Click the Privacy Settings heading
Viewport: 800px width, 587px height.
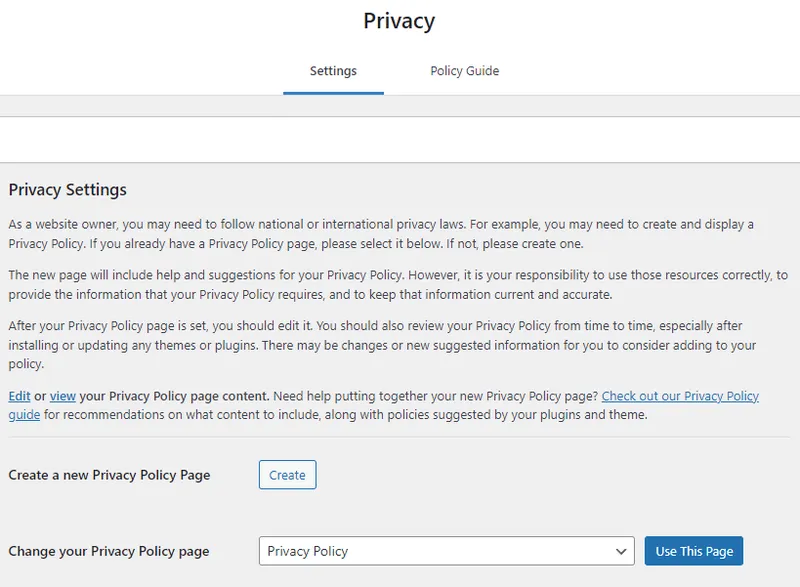67,190
